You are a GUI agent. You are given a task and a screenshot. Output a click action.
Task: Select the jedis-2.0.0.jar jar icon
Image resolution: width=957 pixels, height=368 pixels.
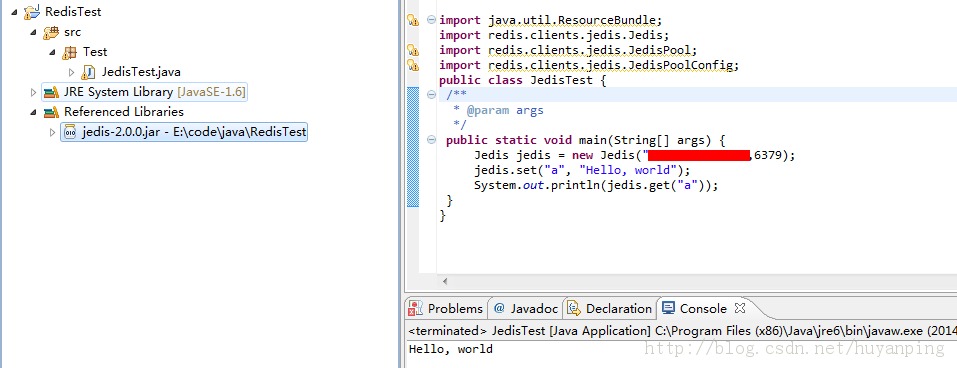point(70,132)
